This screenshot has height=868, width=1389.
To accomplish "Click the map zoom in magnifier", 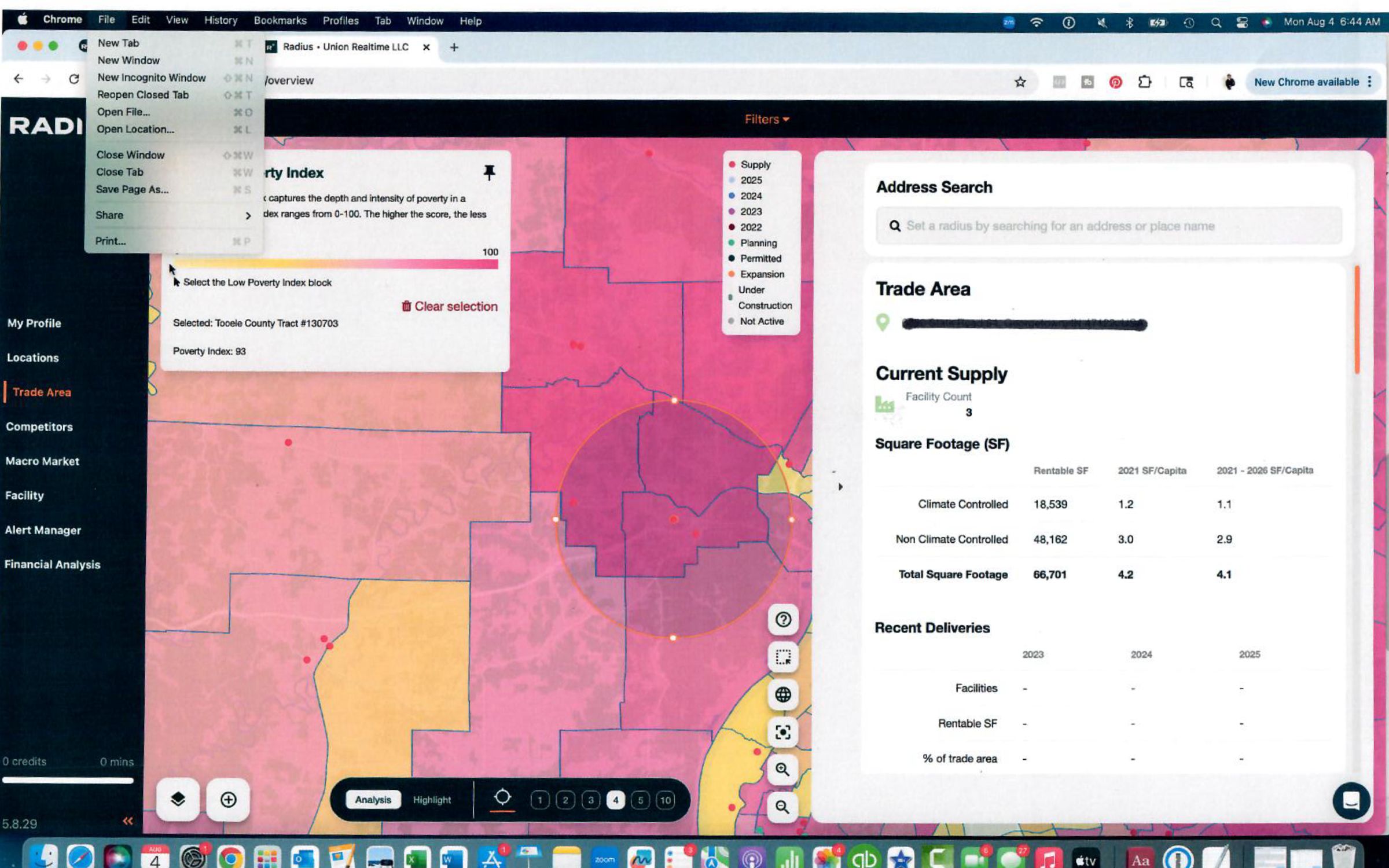I will tap(782, 769).
